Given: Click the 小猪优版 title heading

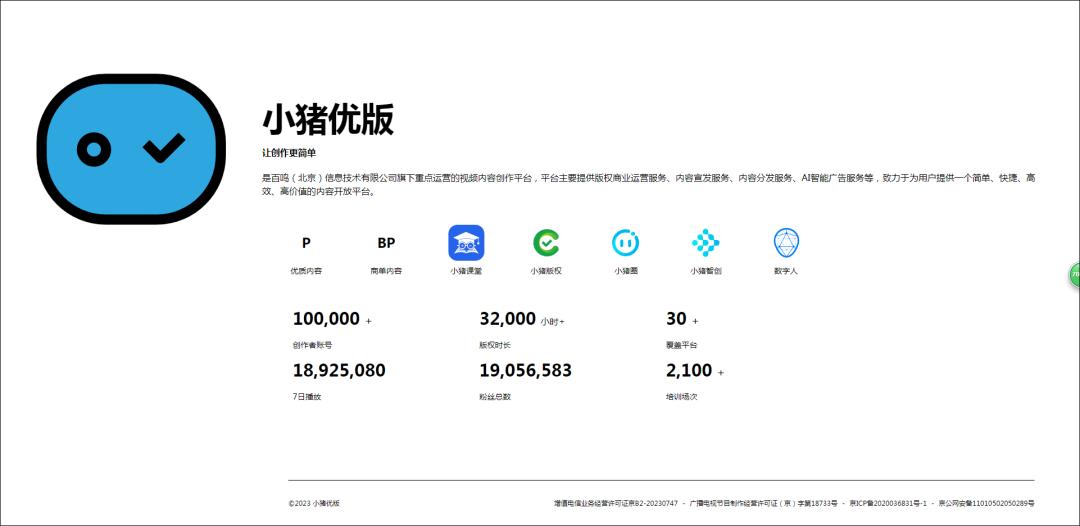Looking at the screenshot, I should pyautogui.click(x=328, y=119).
